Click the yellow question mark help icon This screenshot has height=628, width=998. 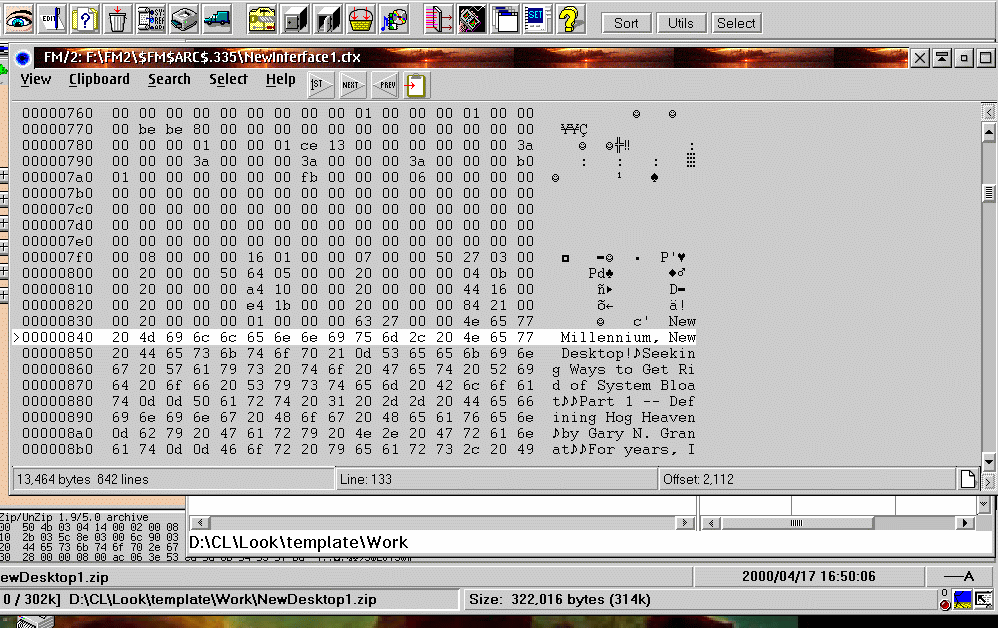569,18
